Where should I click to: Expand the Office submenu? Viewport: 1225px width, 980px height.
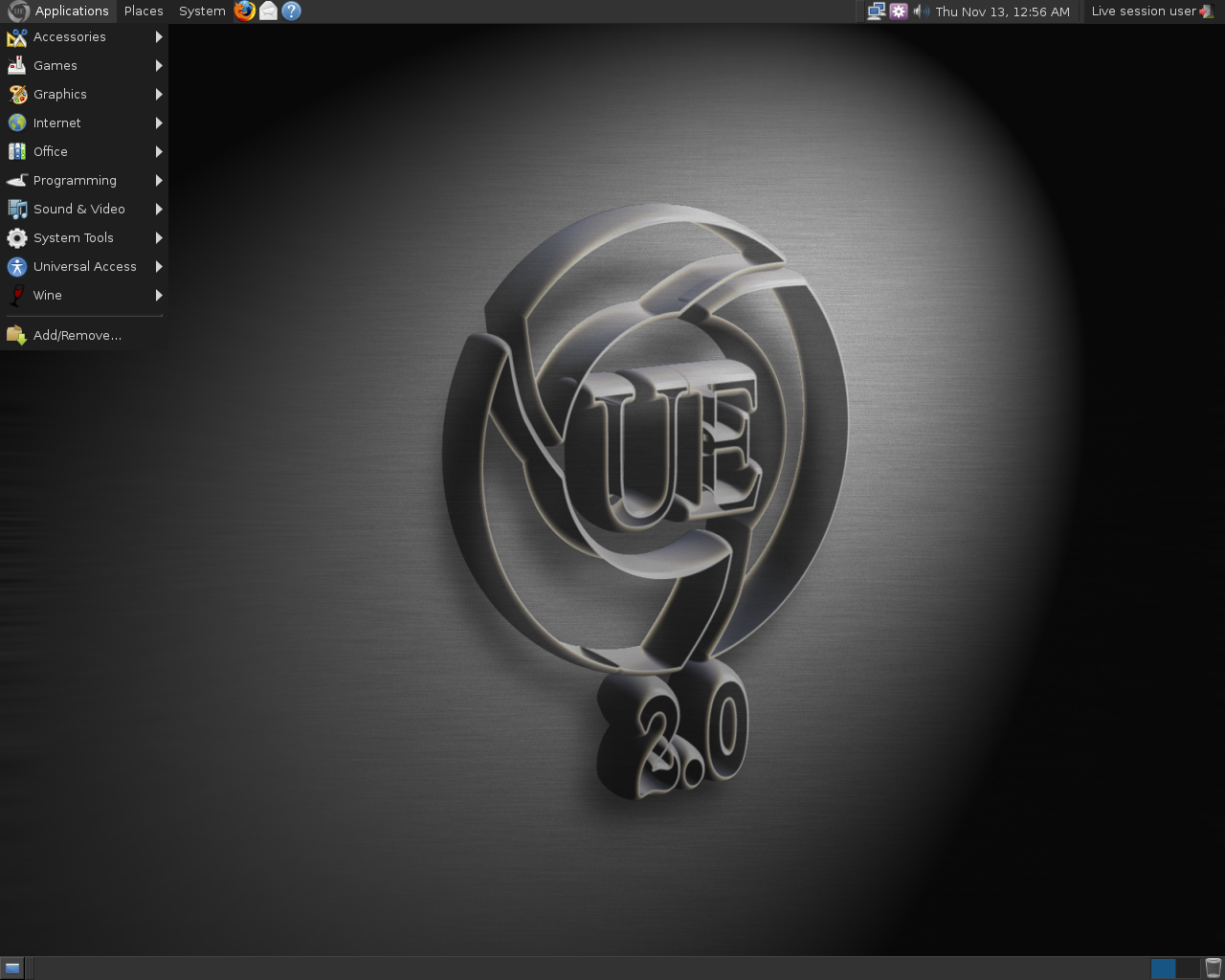point(84,151)
